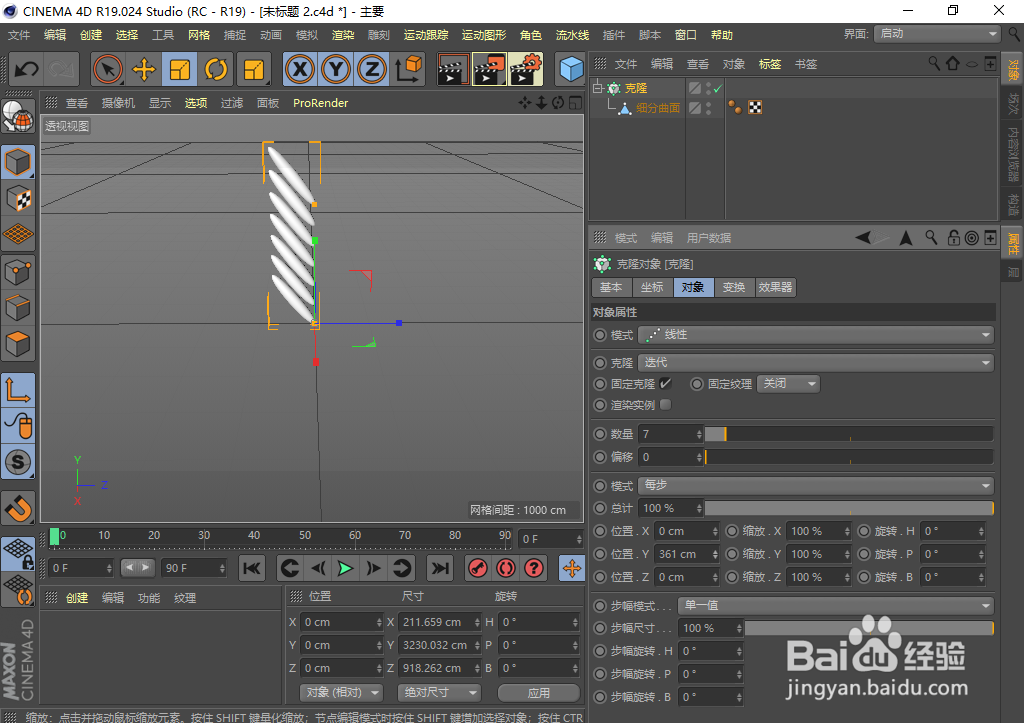The width and height of the screenshot is (1024, 723).
Task: Open 固定纹理 关闭 dropdown
Action: point(788,384)
